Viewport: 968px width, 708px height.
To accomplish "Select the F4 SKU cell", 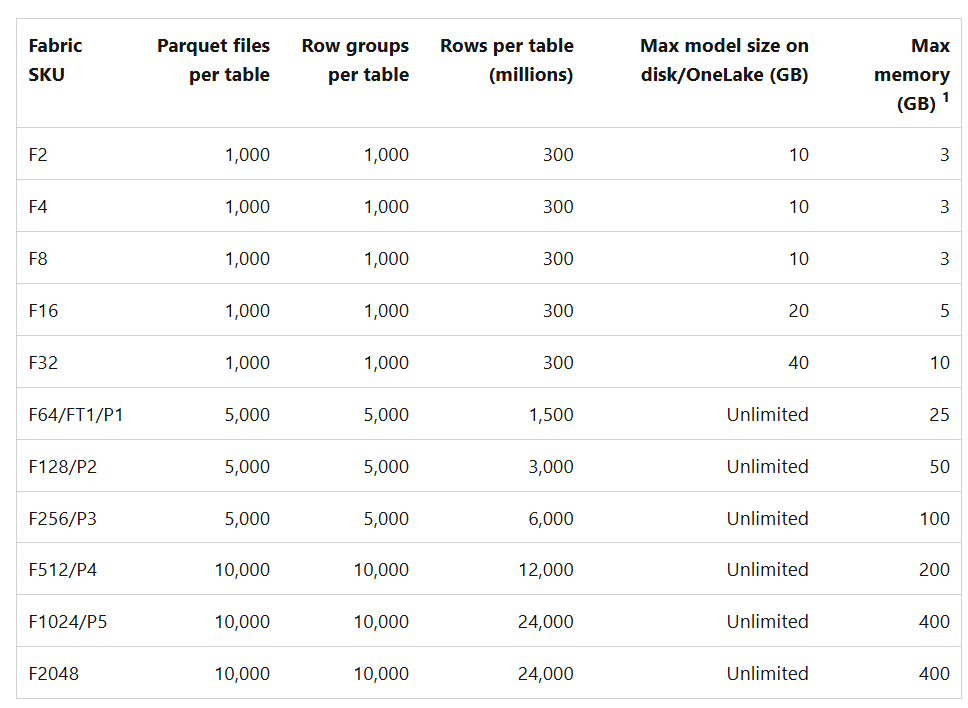I will point(39,207).
